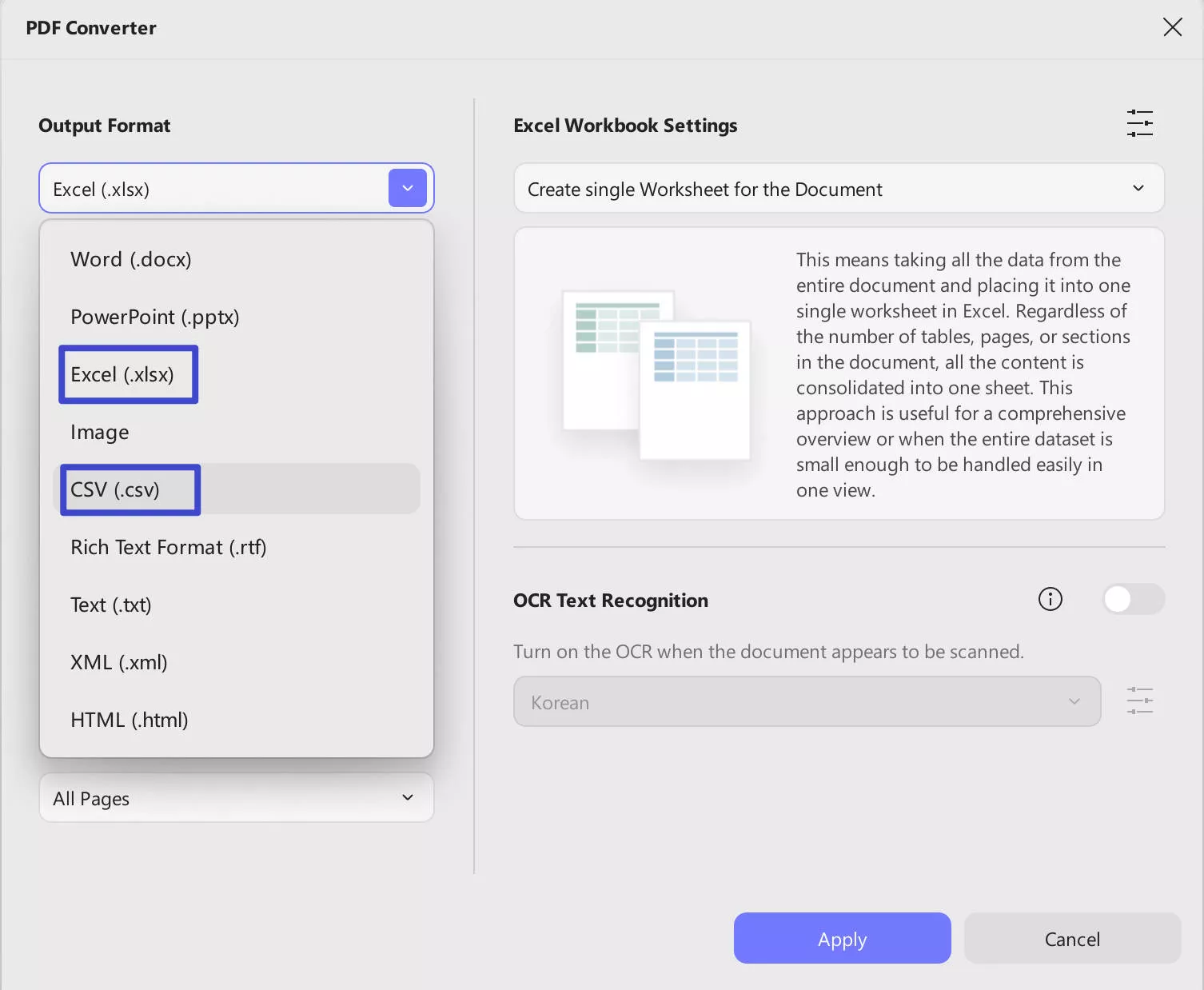Open the Korean OCR language dropdown
1204x990 pixels.
click(807, 702)
